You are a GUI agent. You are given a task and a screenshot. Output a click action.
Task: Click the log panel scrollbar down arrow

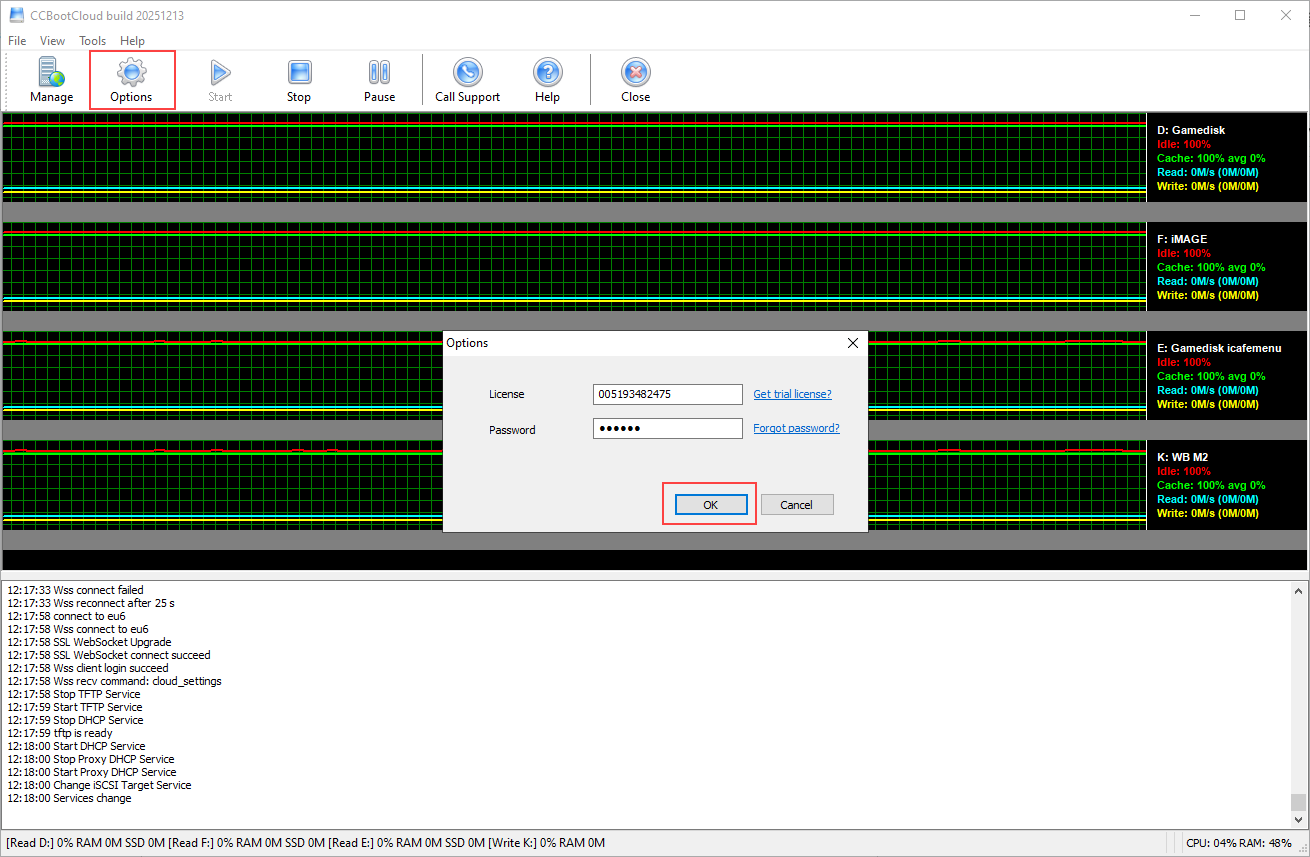1298,819
